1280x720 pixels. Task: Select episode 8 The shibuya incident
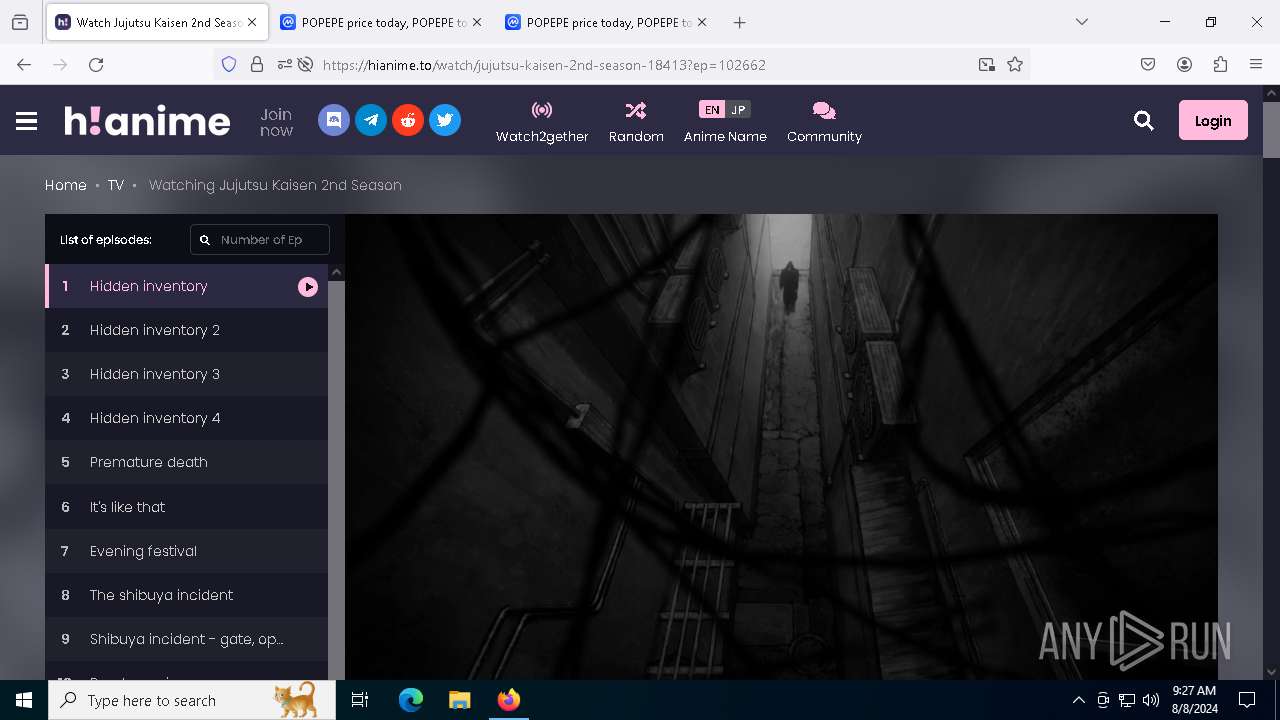(x=186, y=595)
